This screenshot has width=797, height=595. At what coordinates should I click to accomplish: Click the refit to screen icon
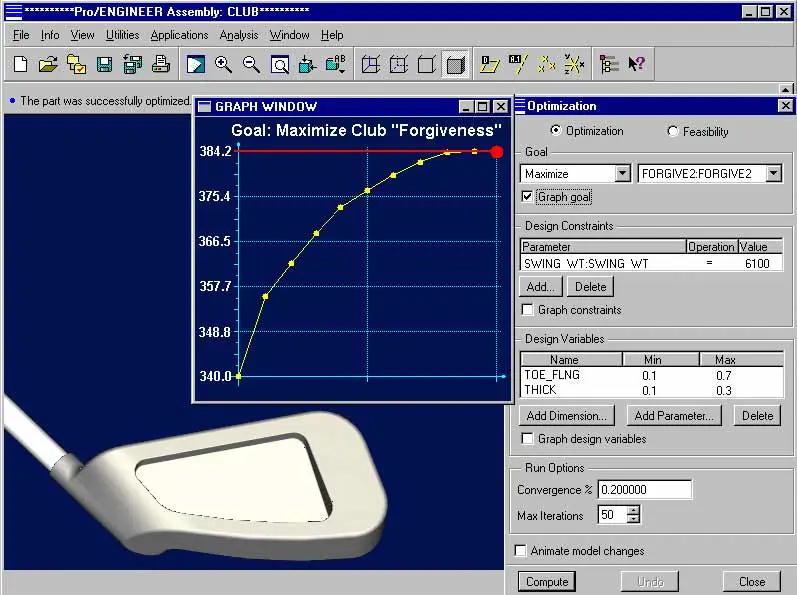click(x=280, y=65)
